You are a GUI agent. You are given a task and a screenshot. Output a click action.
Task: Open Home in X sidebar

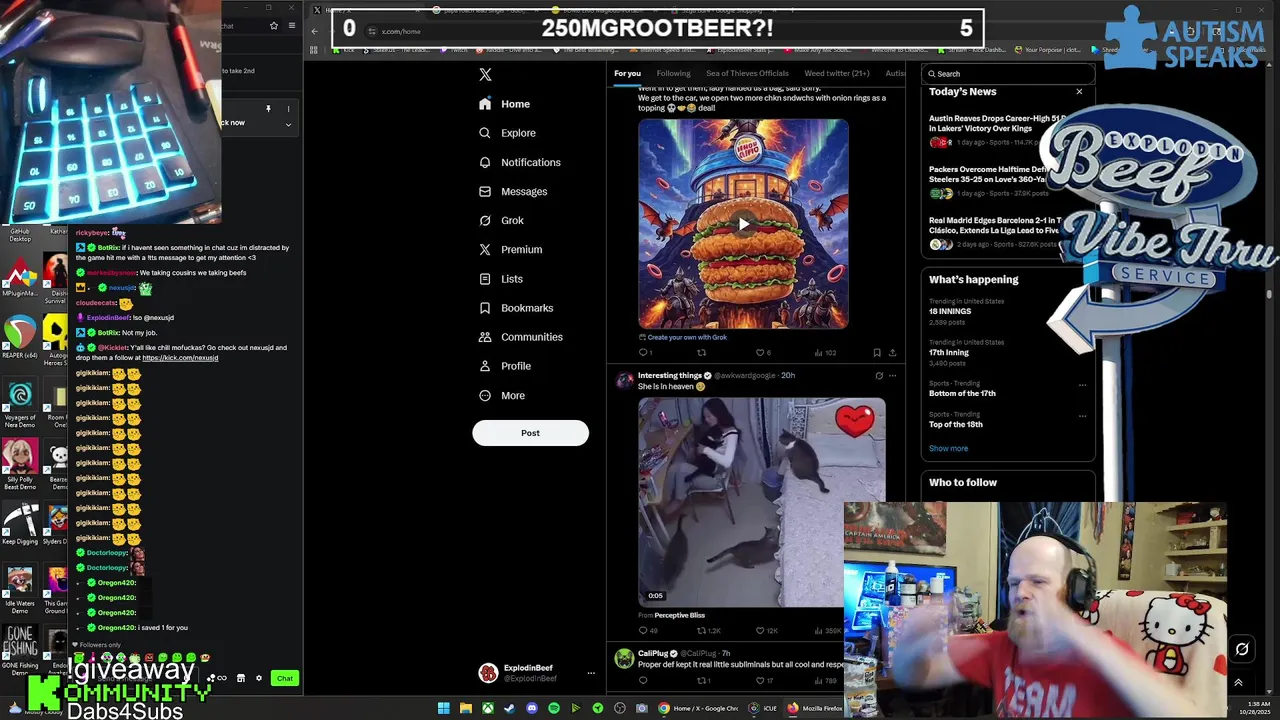(x=504, y=104)
